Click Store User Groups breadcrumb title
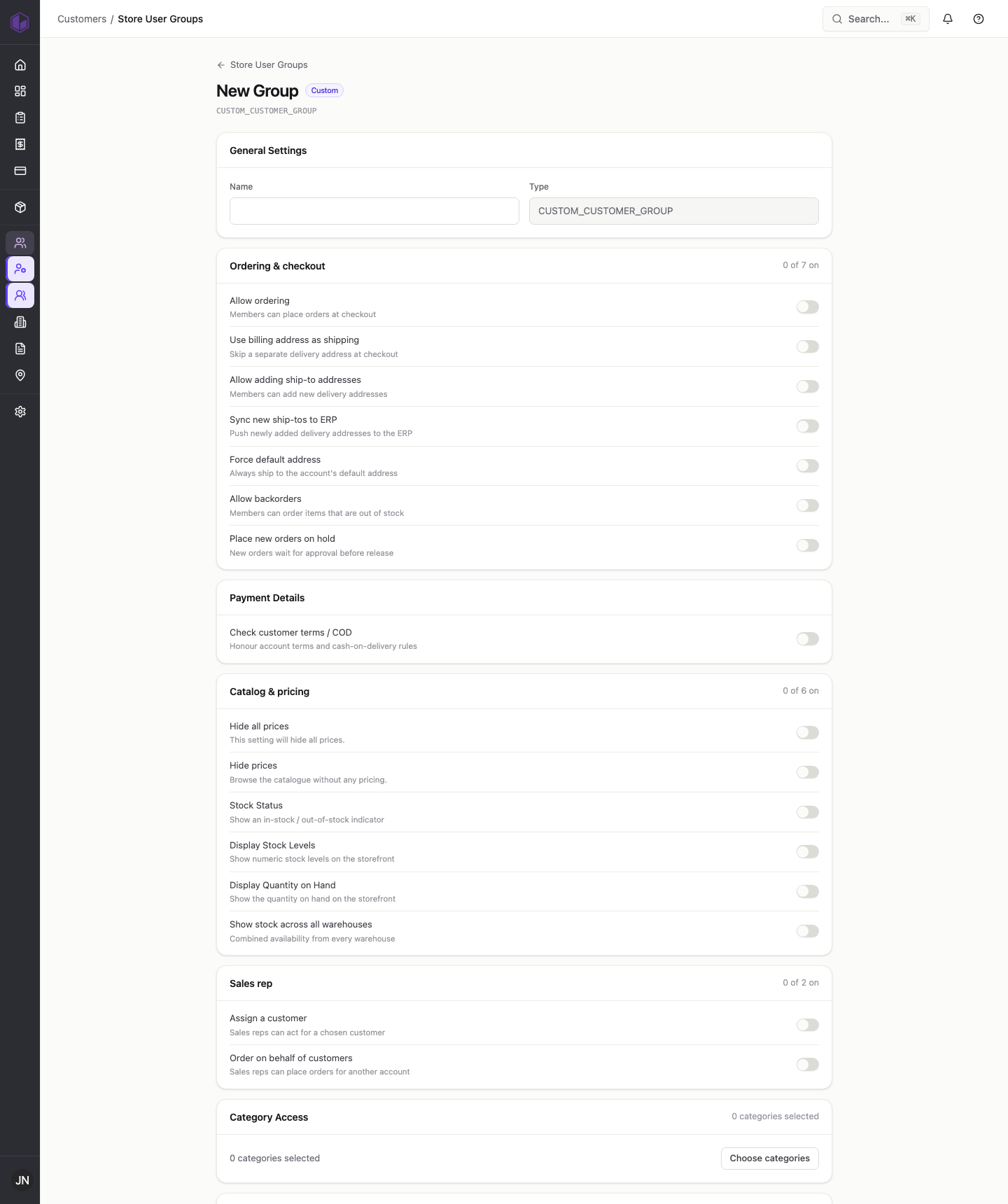The width and height of the screenshot is (1008, 1204). coord(160,19)
